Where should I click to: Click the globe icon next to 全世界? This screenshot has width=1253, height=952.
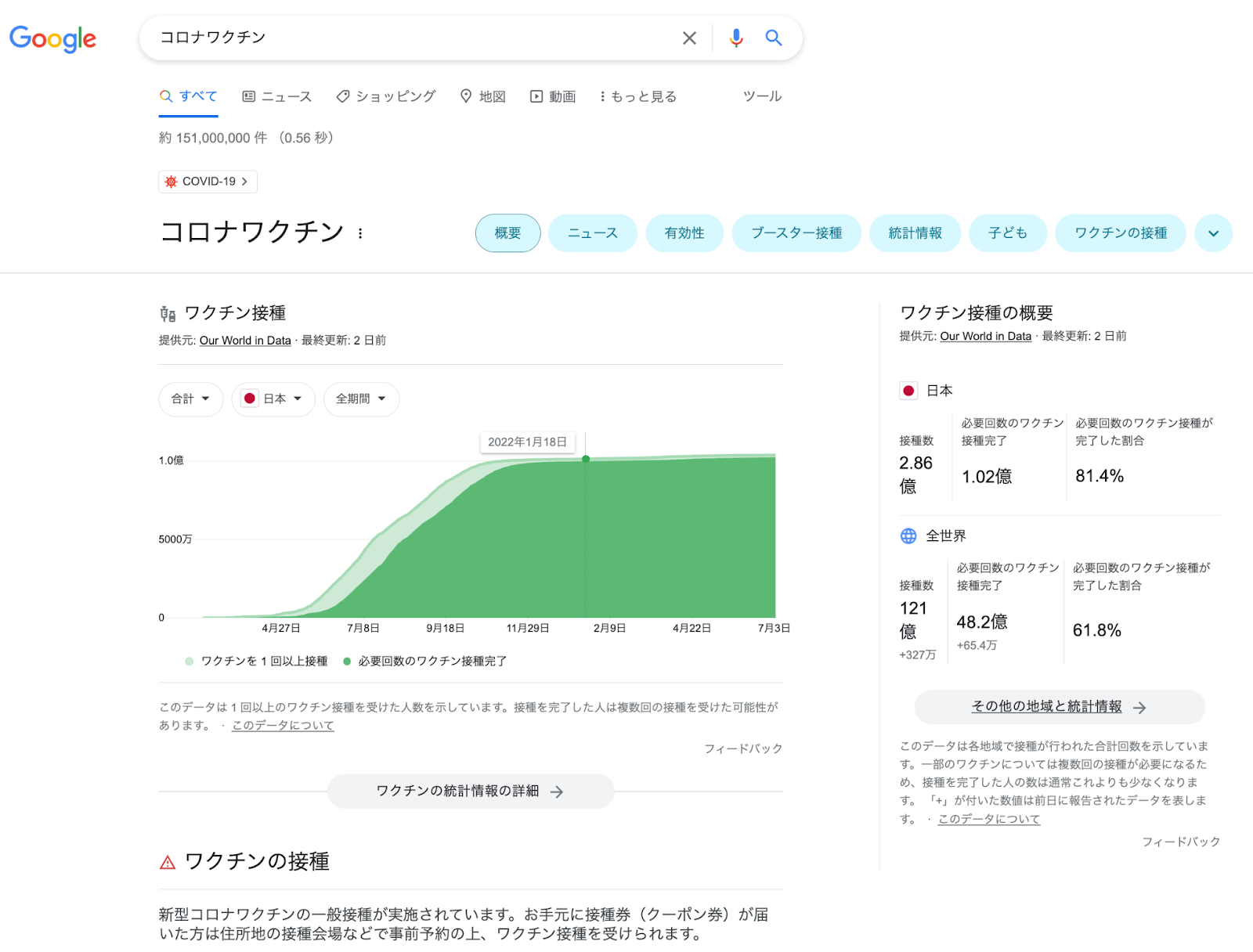(908, 535)
